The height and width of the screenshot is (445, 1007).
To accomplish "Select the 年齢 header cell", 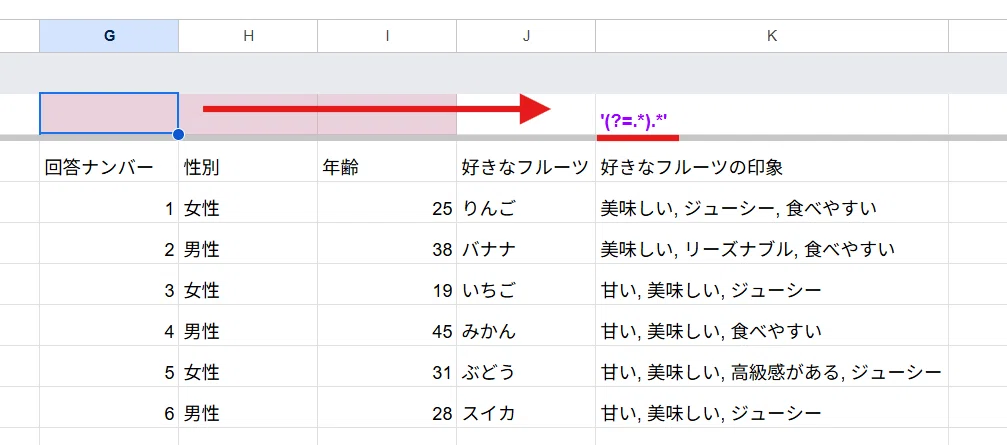I will 387,168.
